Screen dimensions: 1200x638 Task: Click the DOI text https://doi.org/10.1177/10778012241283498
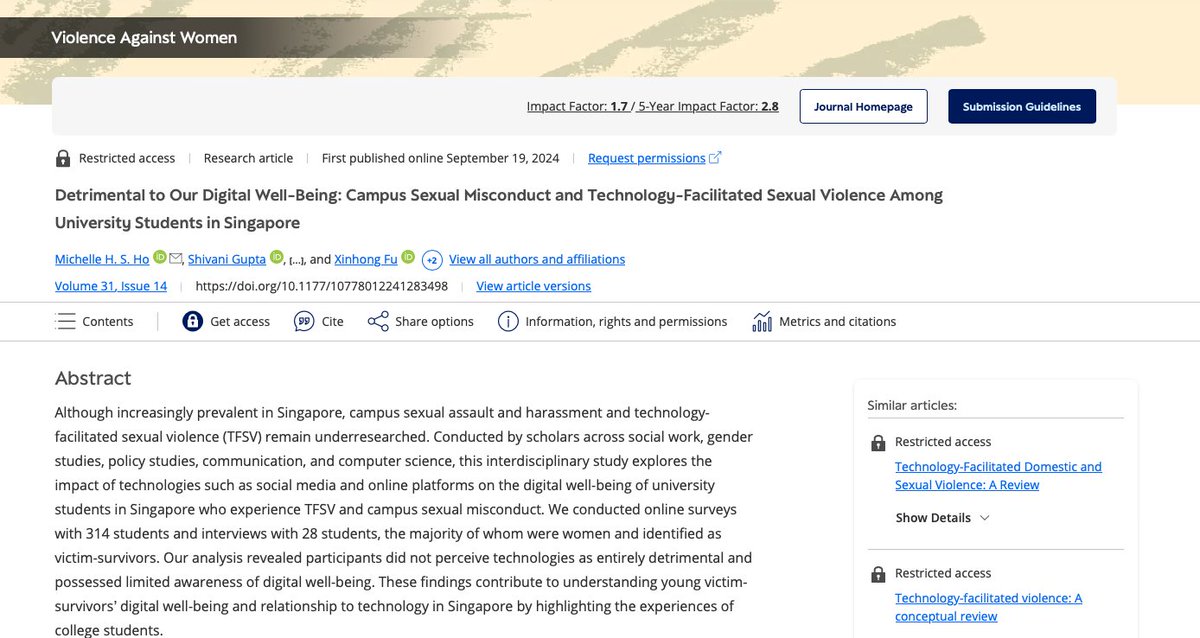[x=322, y=286]
